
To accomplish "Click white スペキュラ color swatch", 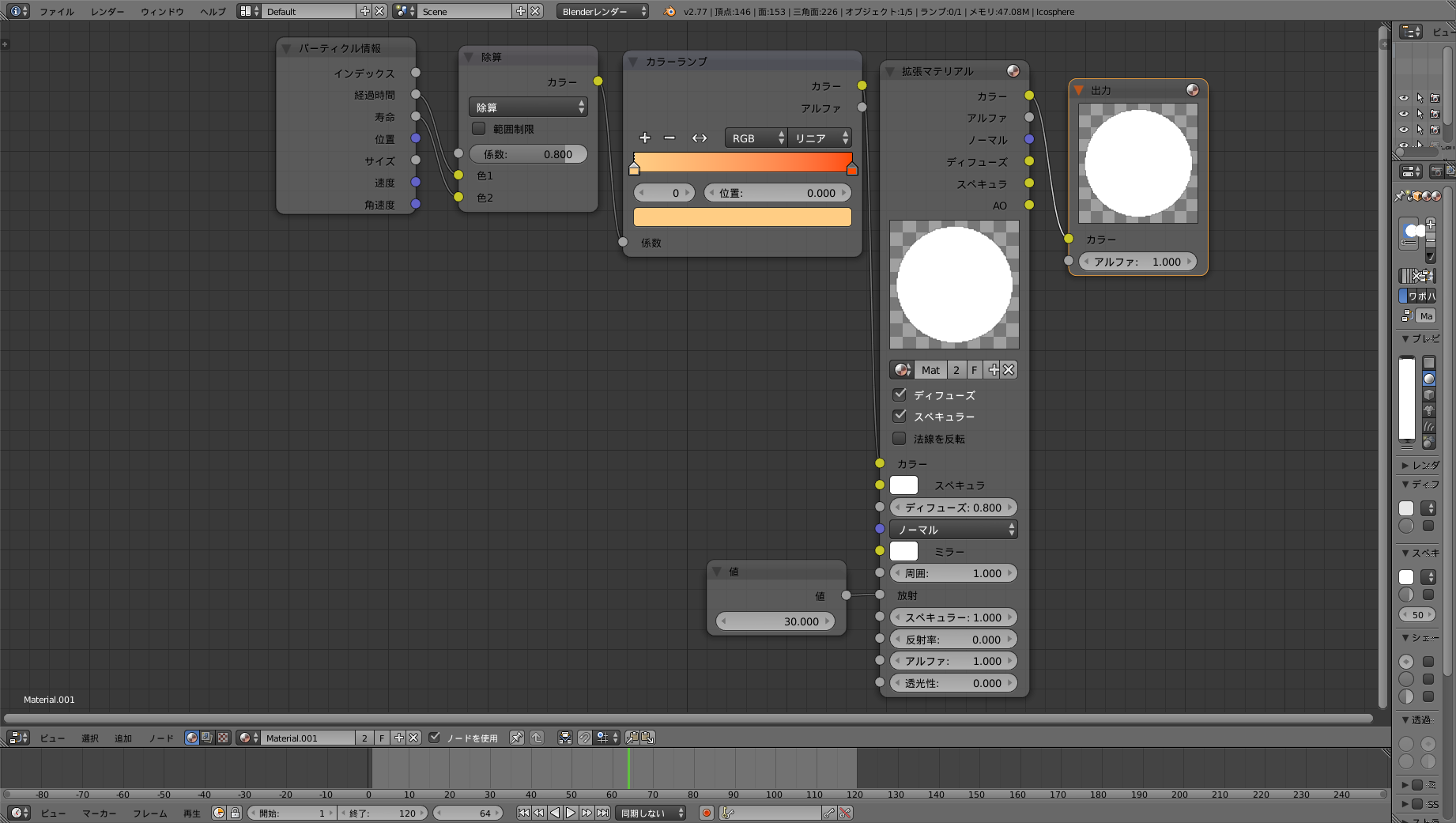I will pyautogui.click(x=903, y=485).
